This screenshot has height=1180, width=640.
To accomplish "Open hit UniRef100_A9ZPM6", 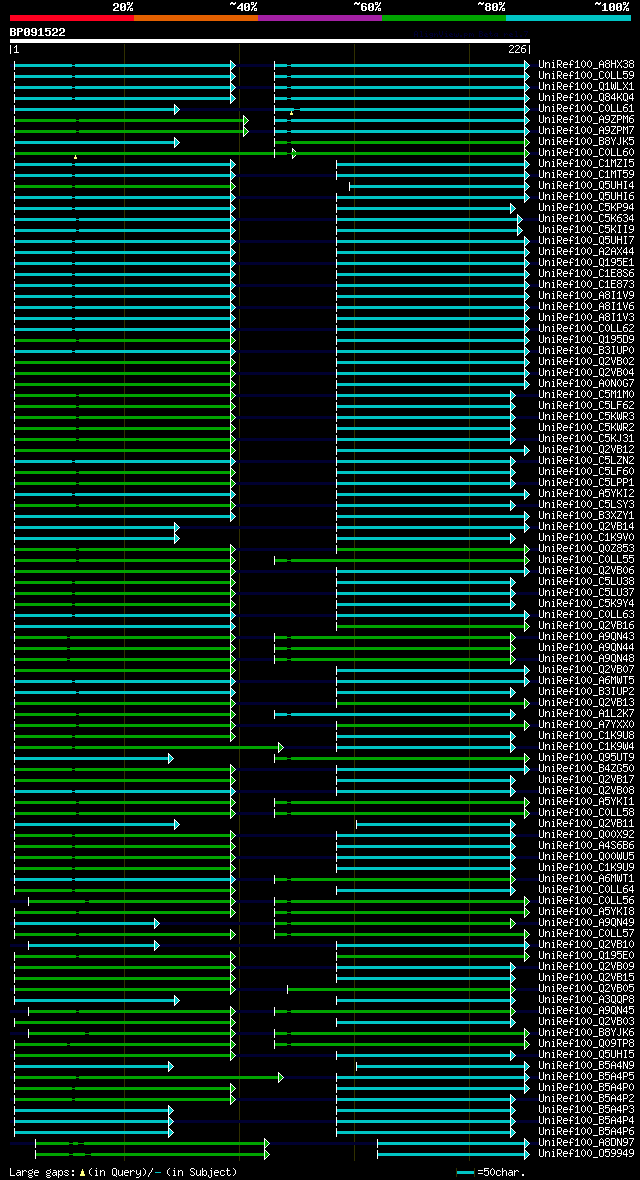I will pos(587,120).
